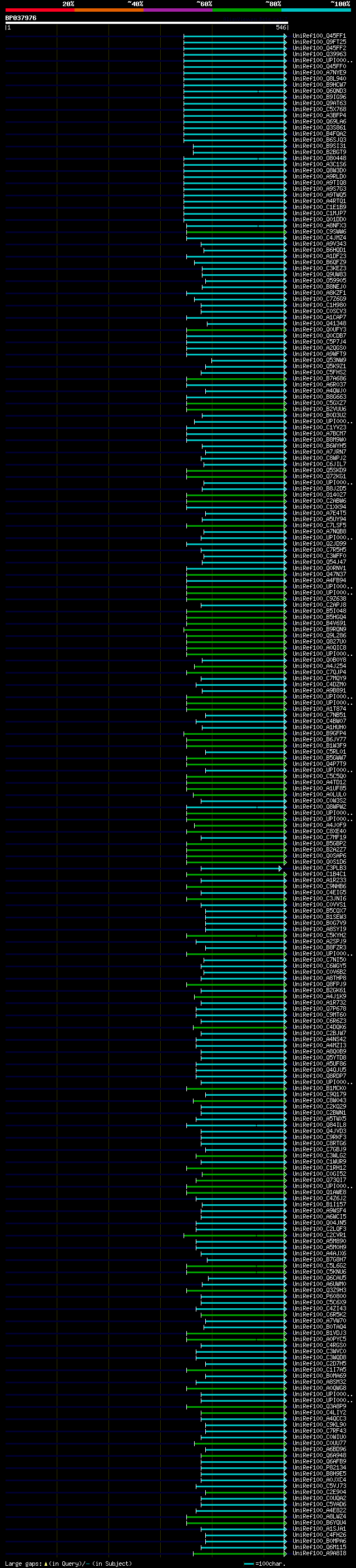The height and width of the screenshot is (1568, 356).
Task: Select UniRef100_C7NI50 label
Action: [319, 960]
